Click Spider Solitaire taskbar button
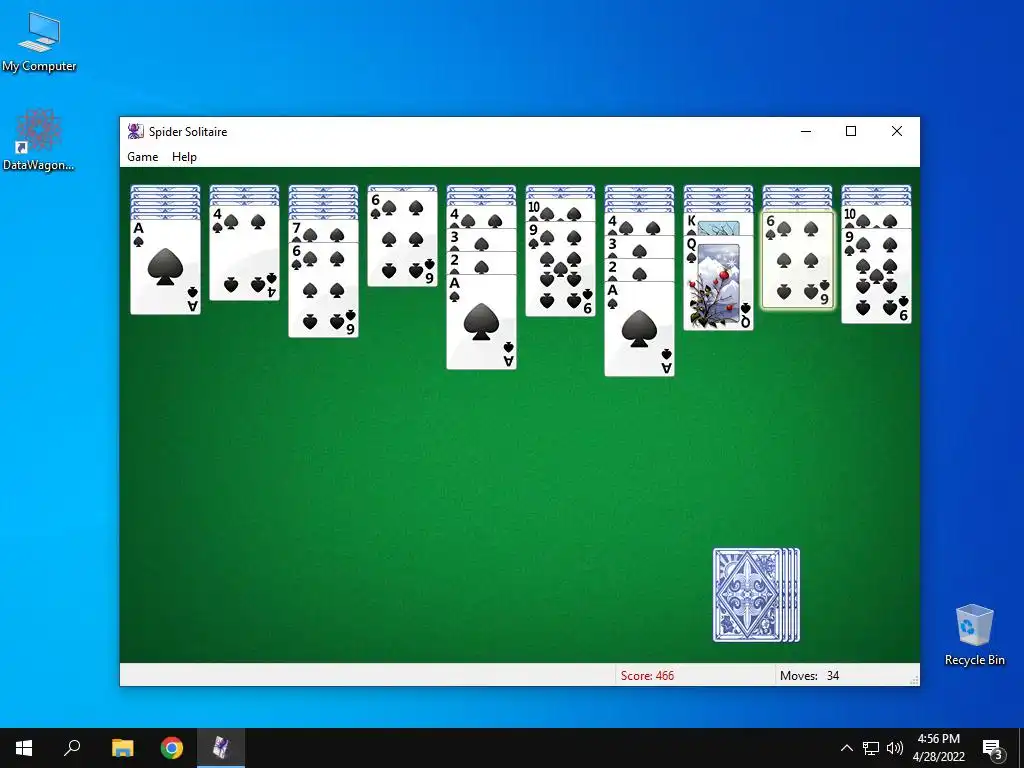 [x=221, y=748]
